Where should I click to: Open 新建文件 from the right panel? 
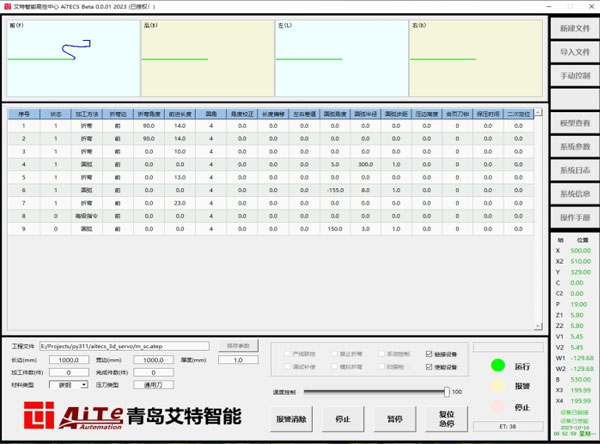tap(574, 28)
